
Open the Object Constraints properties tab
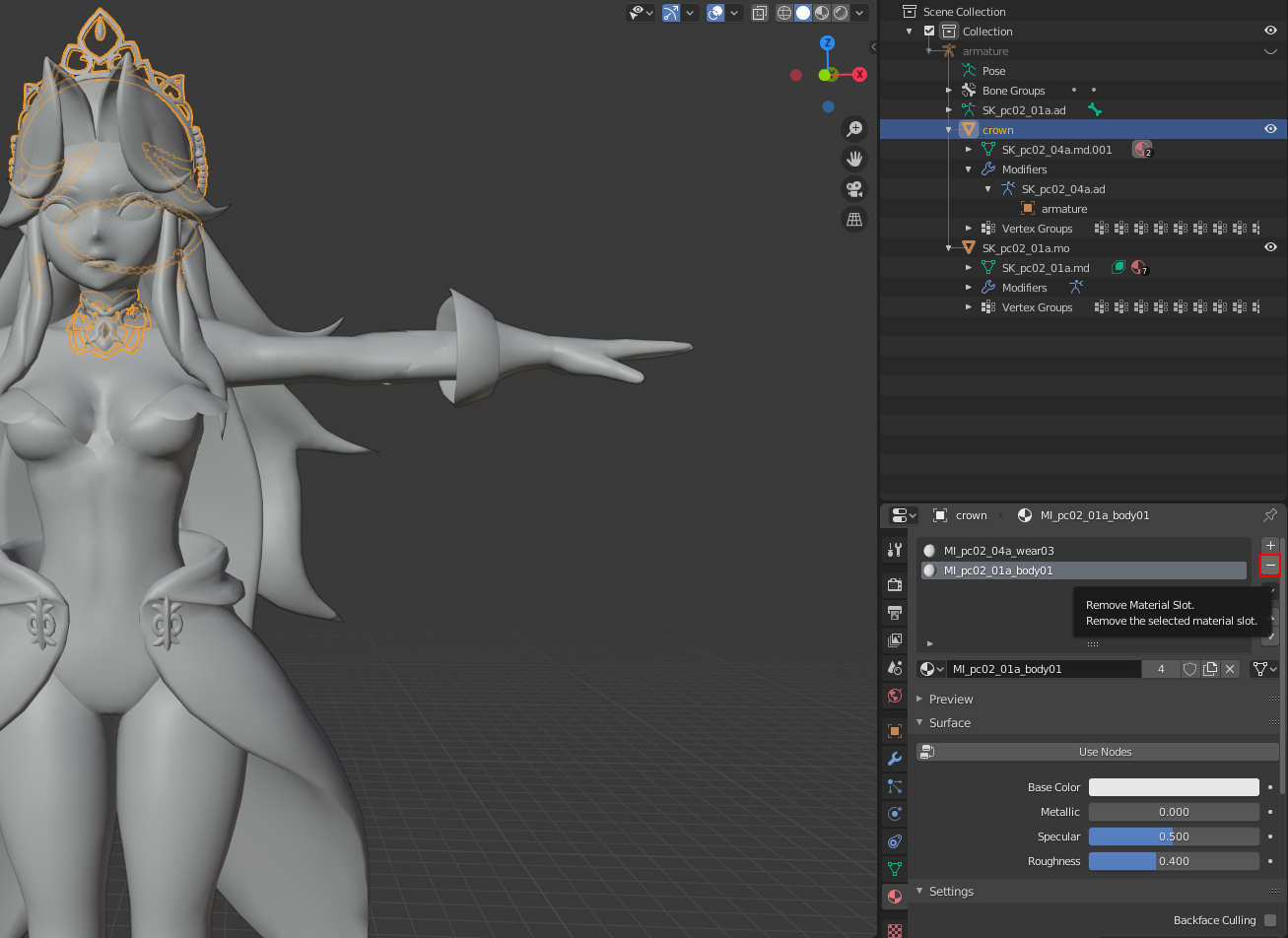click(x=895, y=841)
